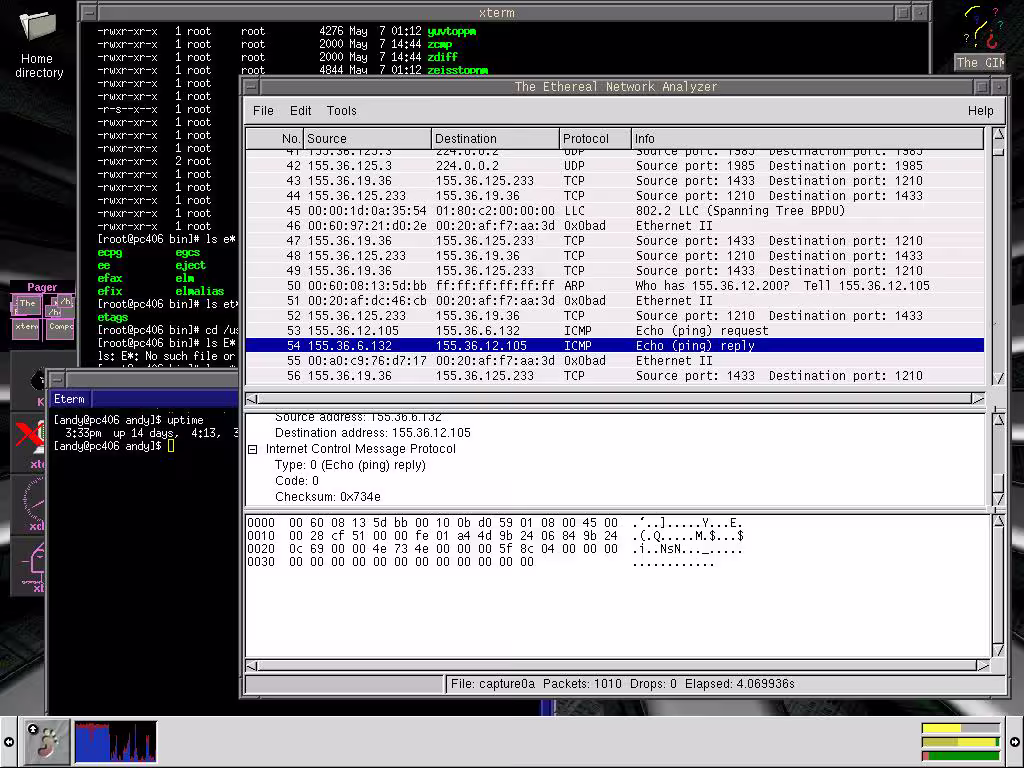Sort packets by Protocol column header
This screenshot has height=768, width=1024.
pyautogui.click(x=595, y=139)
